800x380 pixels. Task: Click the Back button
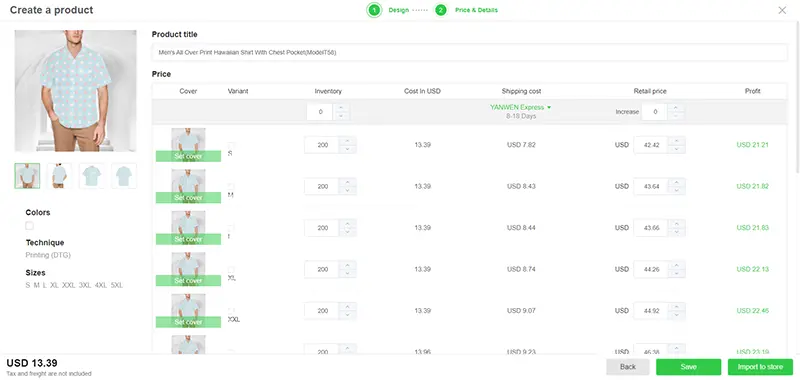click(x=628, y=367)
